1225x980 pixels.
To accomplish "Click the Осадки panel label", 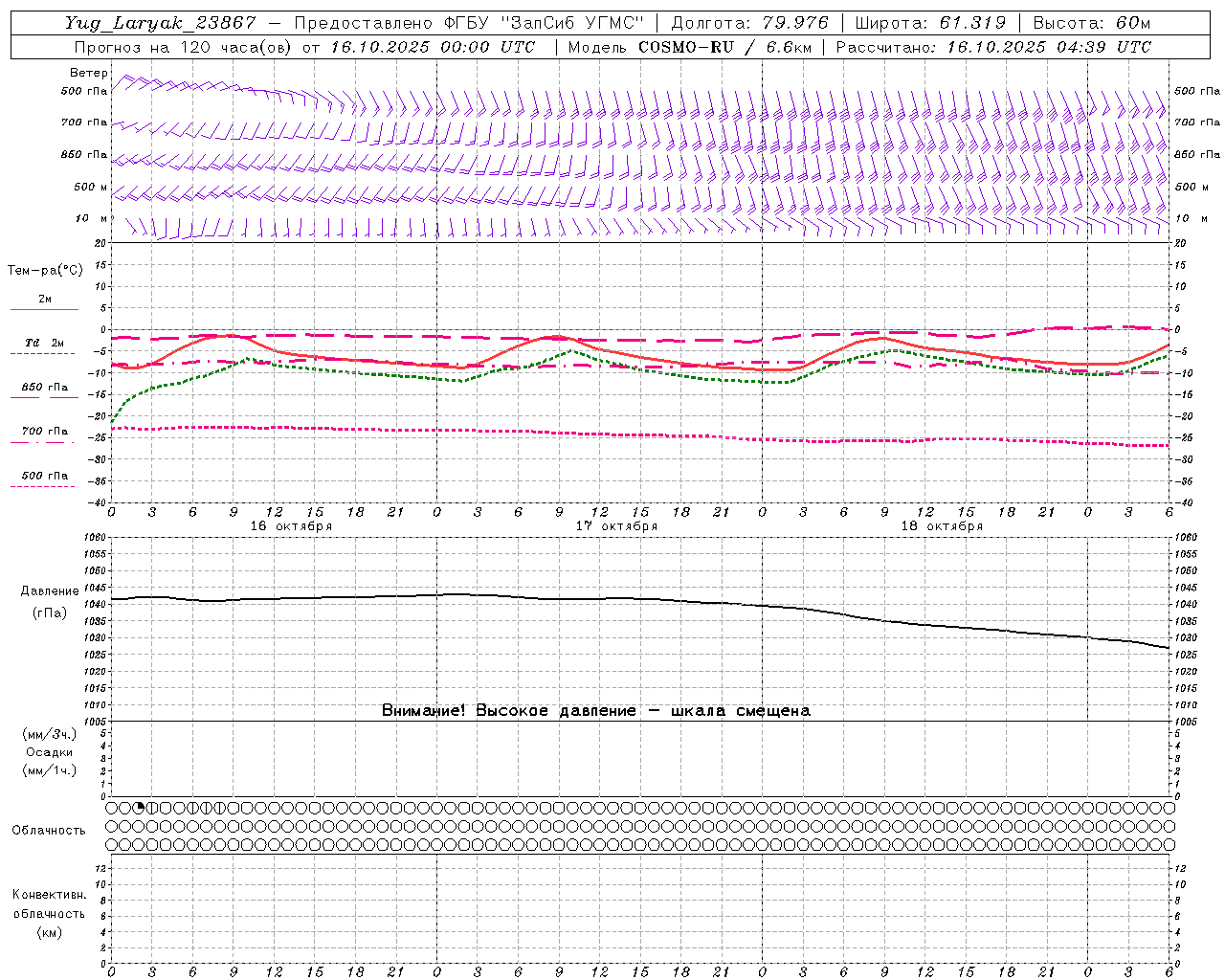I will [x=49, y=752].
